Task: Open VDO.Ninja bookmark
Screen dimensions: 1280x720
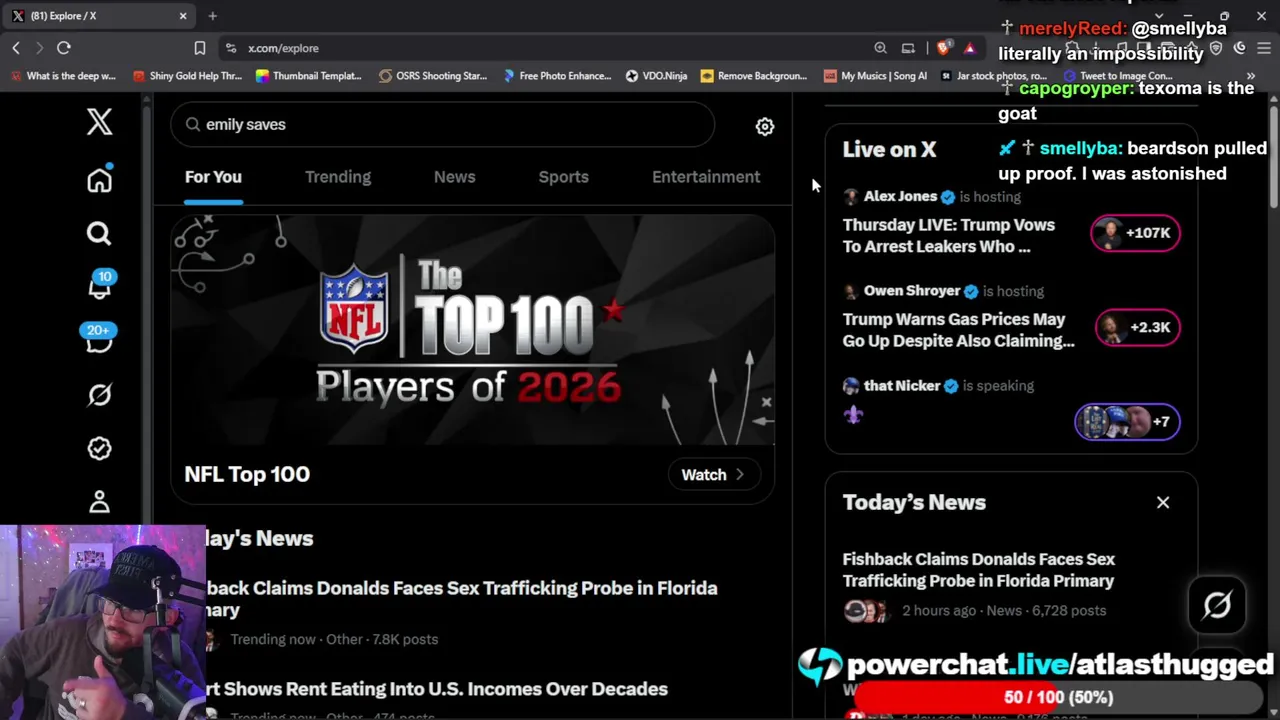Action: pyautogui.click(x=656, y=76)
